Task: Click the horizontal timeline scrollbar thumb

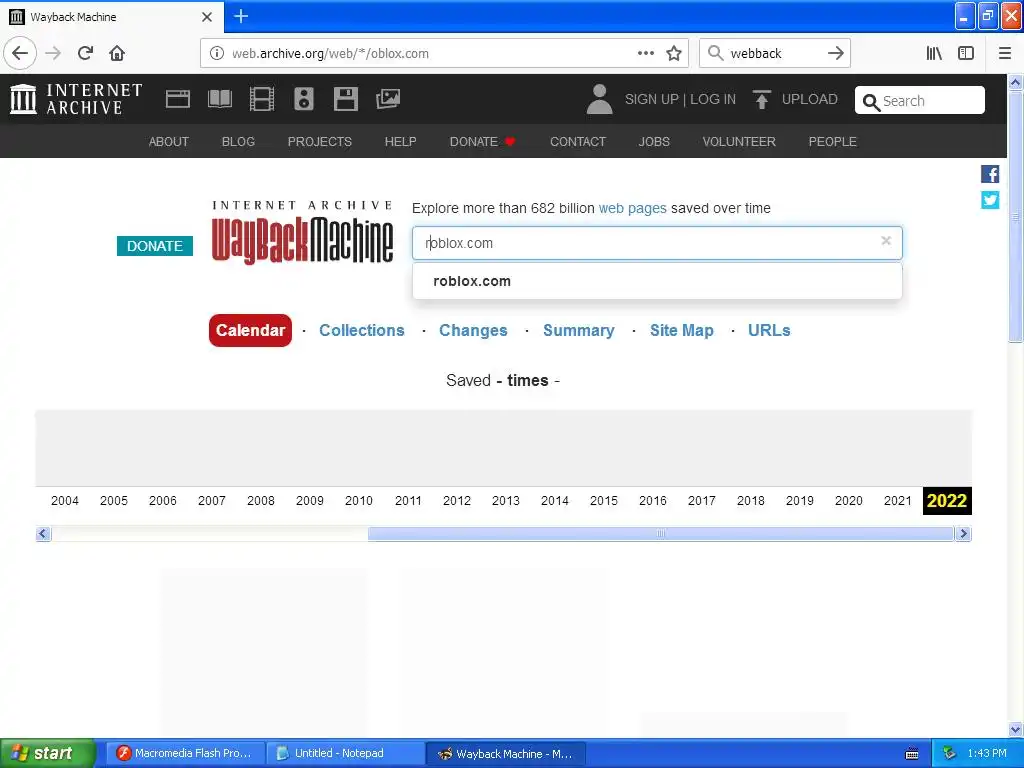Action: (x=661, y=534)
